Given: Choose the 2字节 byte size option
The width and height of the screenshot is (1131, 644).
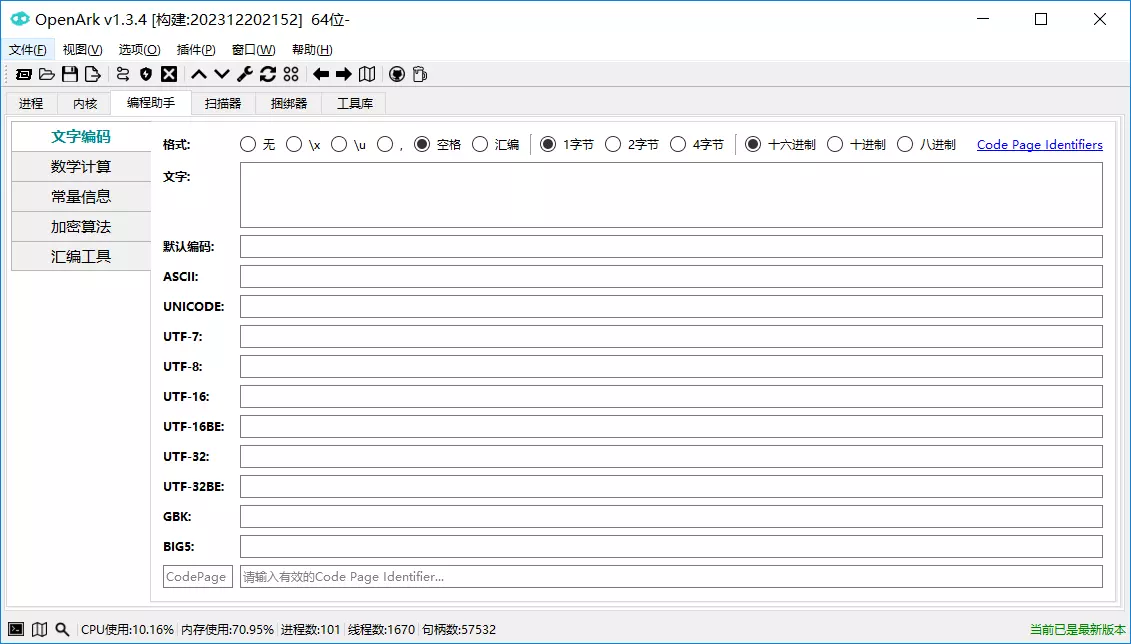Looking at the screenshot, I should coord(613,144).
